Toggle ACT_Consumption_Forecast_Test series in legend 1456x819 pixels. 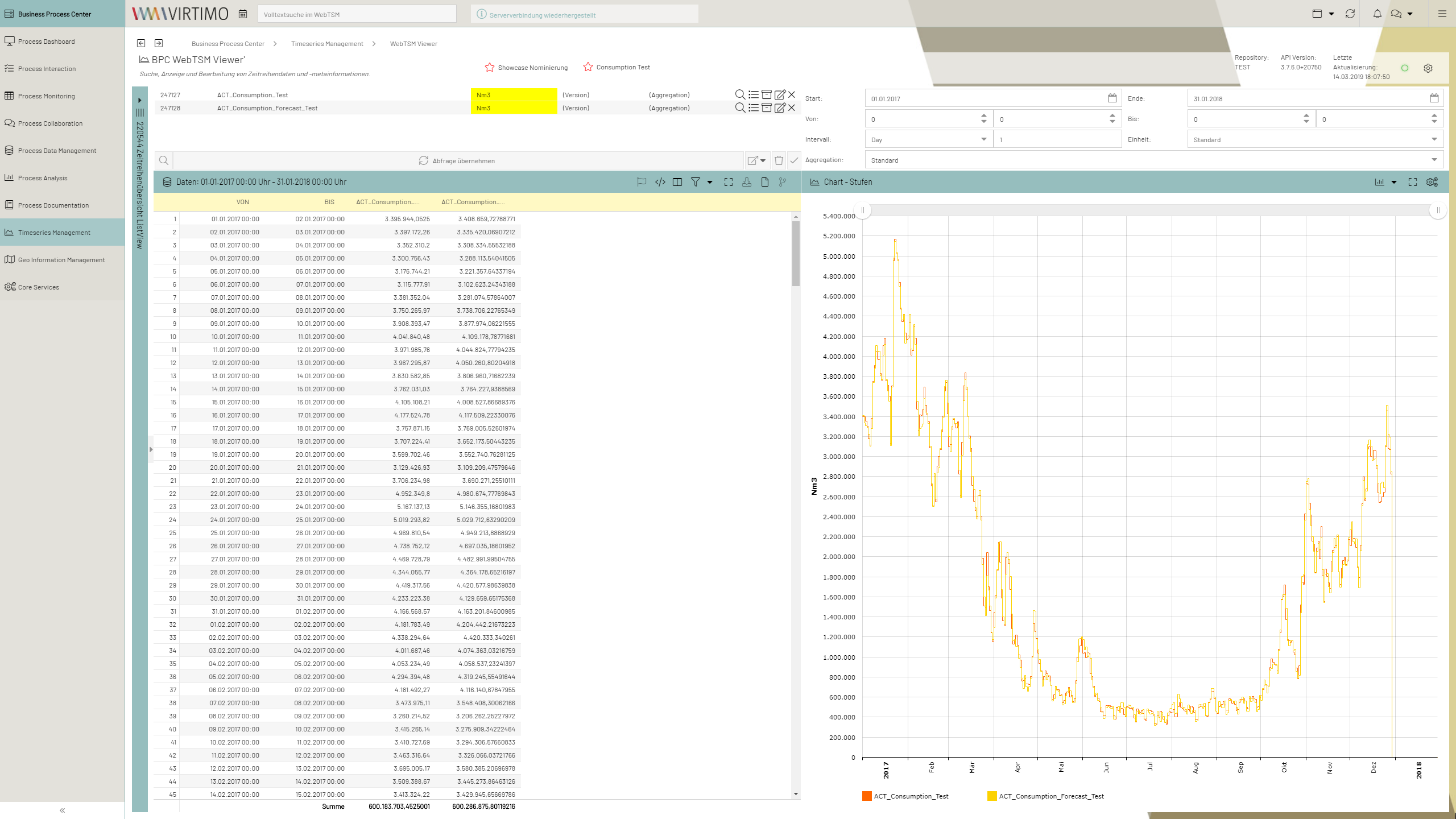1045,796
